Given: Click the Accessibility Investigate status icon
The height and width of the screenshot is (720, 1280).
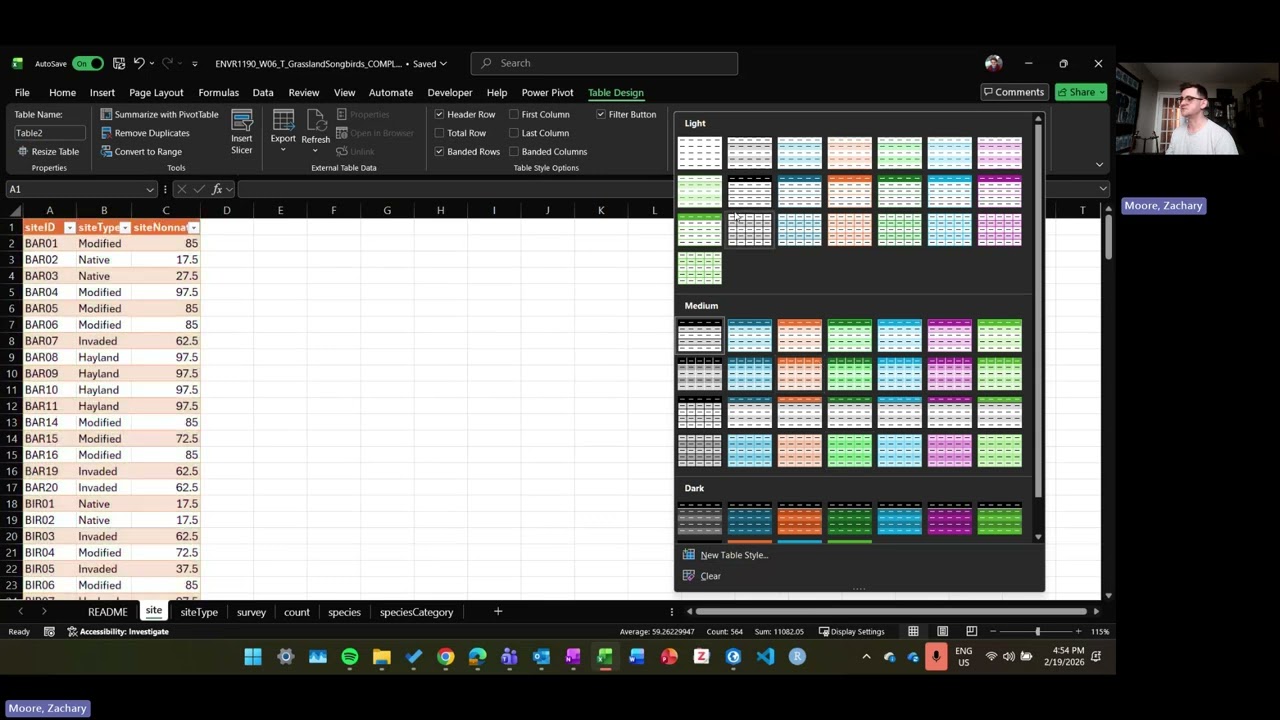Looking at the screenshot, I should 72,632.
